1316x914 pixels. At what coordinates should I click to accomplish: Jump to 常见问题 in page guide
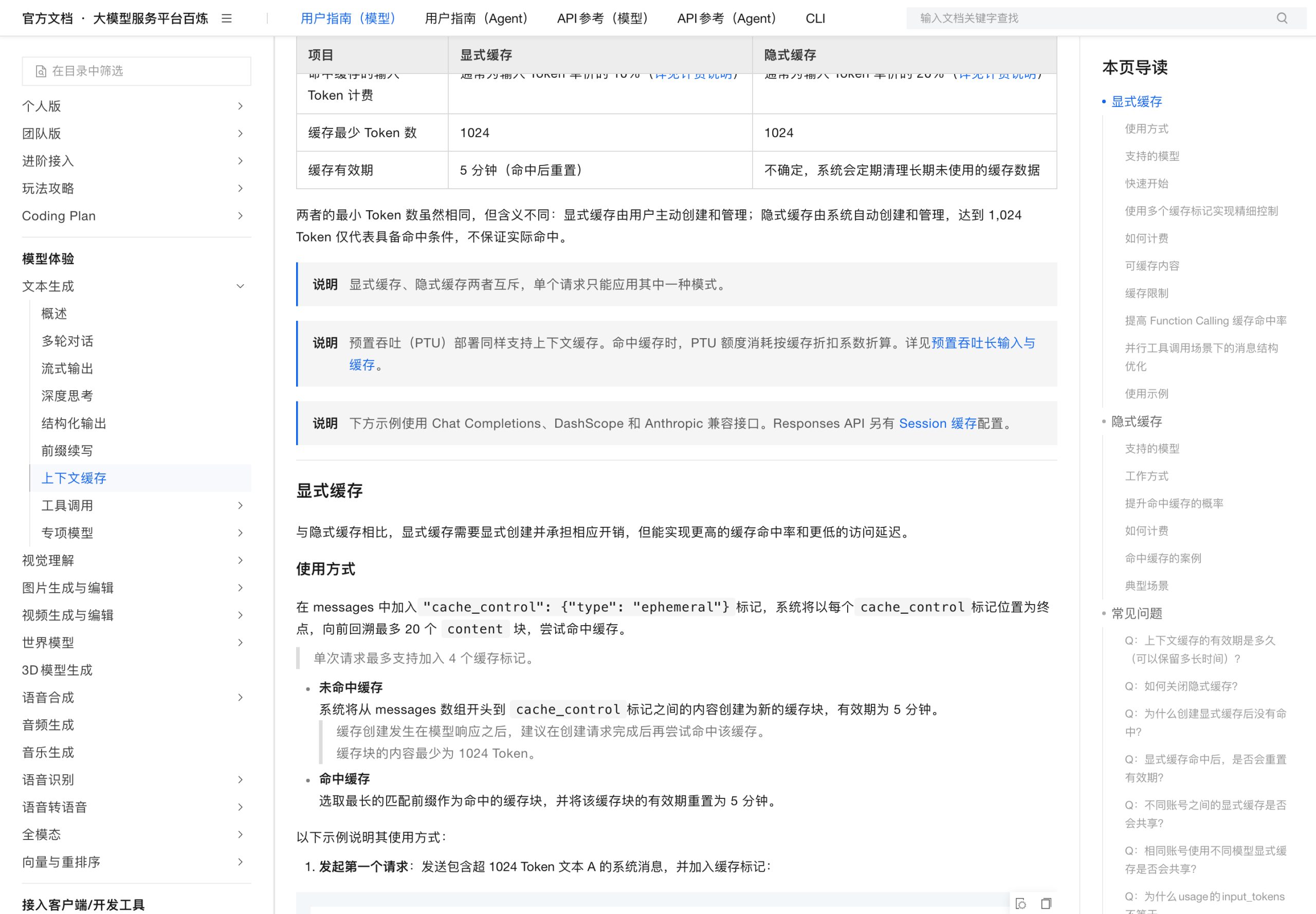click(1137, 613)
